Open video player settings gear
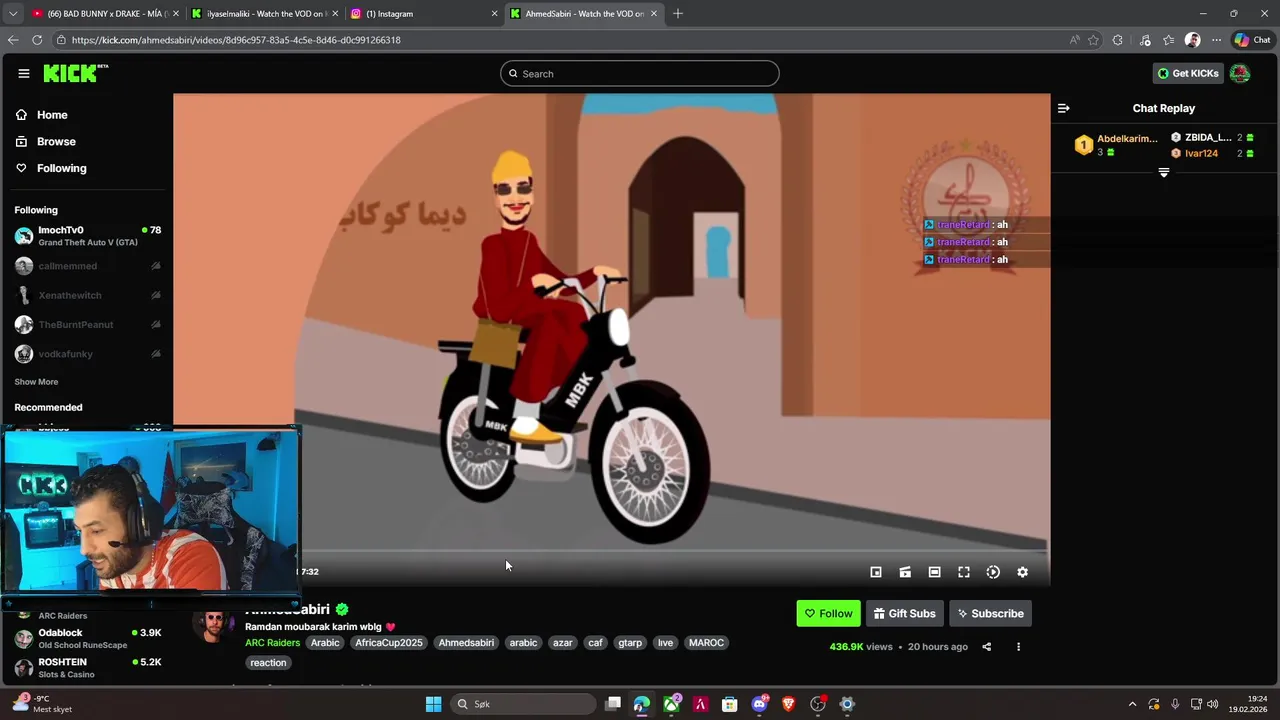 1022,572
